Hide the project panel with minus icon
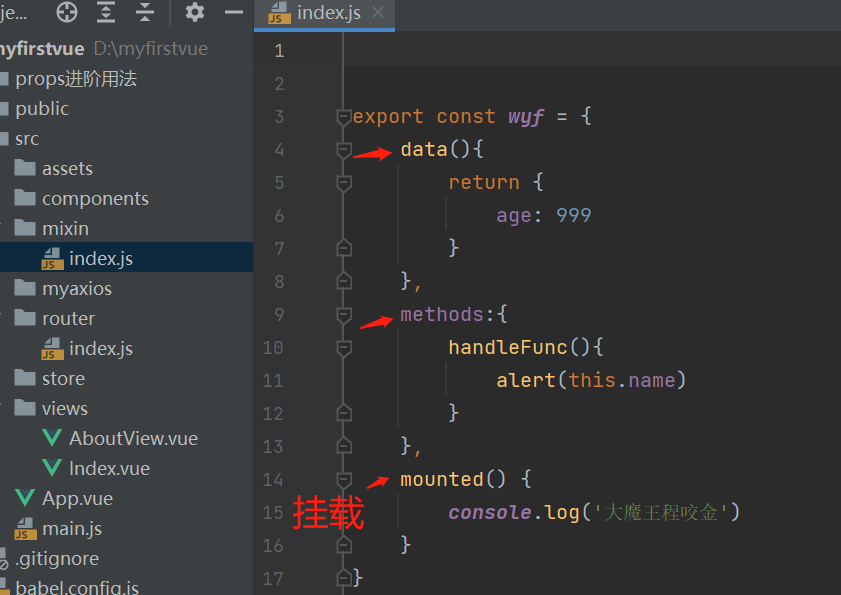841x595 pixels. click(234, 12)
